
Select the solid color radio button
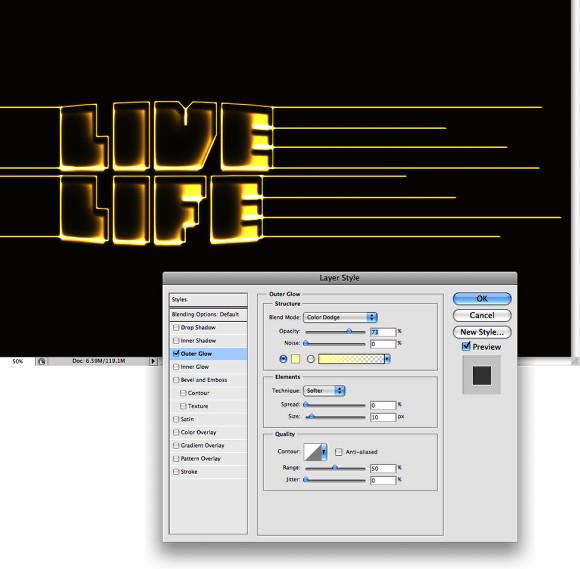click(x=283, y=359)
